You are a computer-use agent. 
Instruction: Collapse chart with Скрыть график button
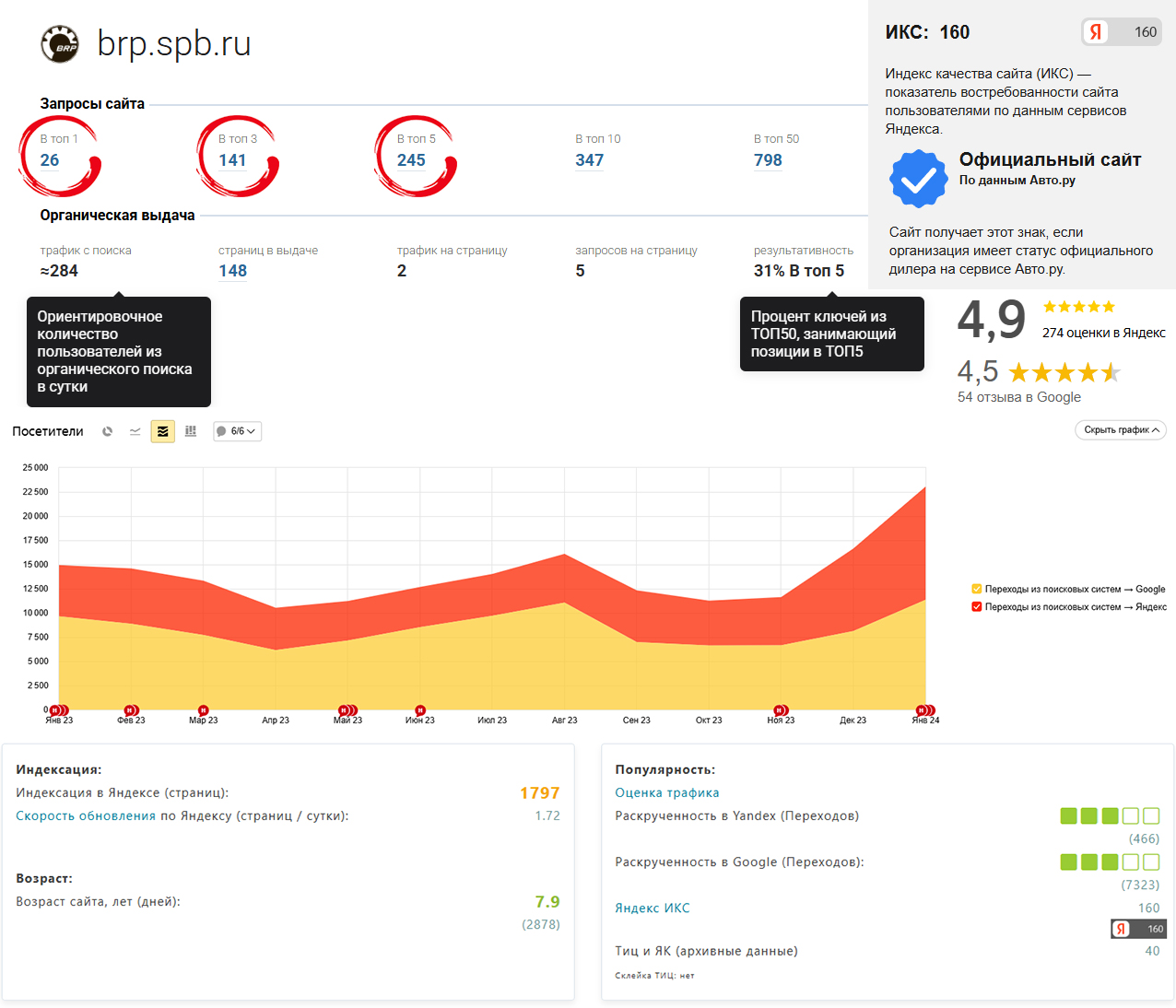tap(1121, 430)
